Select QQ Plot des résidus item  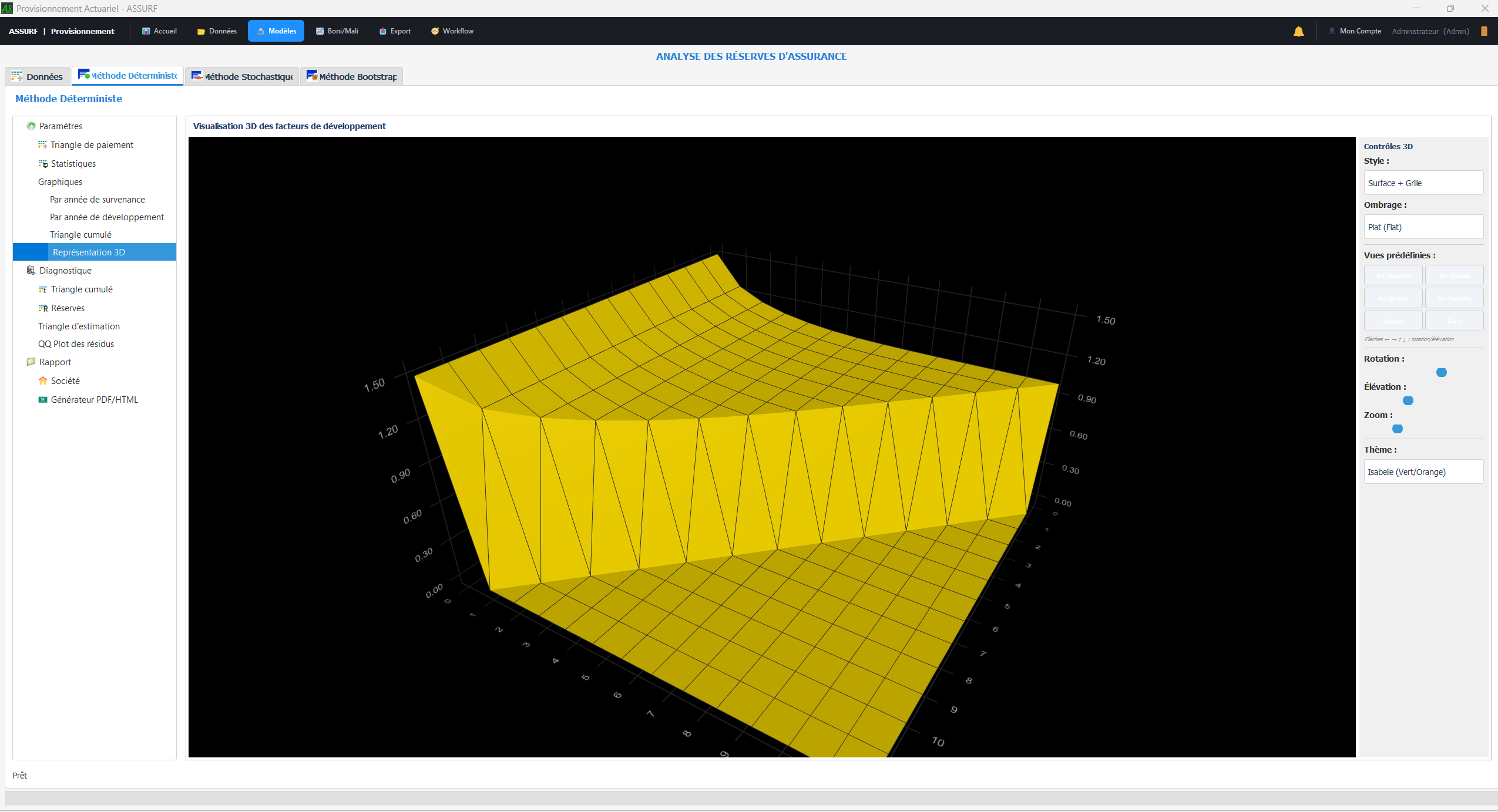click(x=76, y=343)
